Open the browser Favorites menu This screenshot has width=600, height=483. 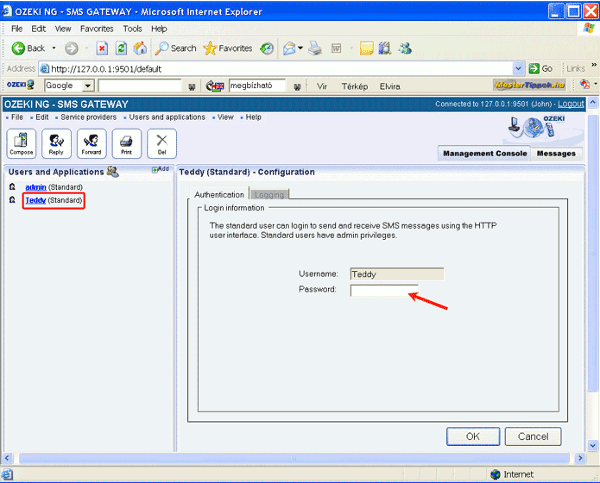pos(97,29)
